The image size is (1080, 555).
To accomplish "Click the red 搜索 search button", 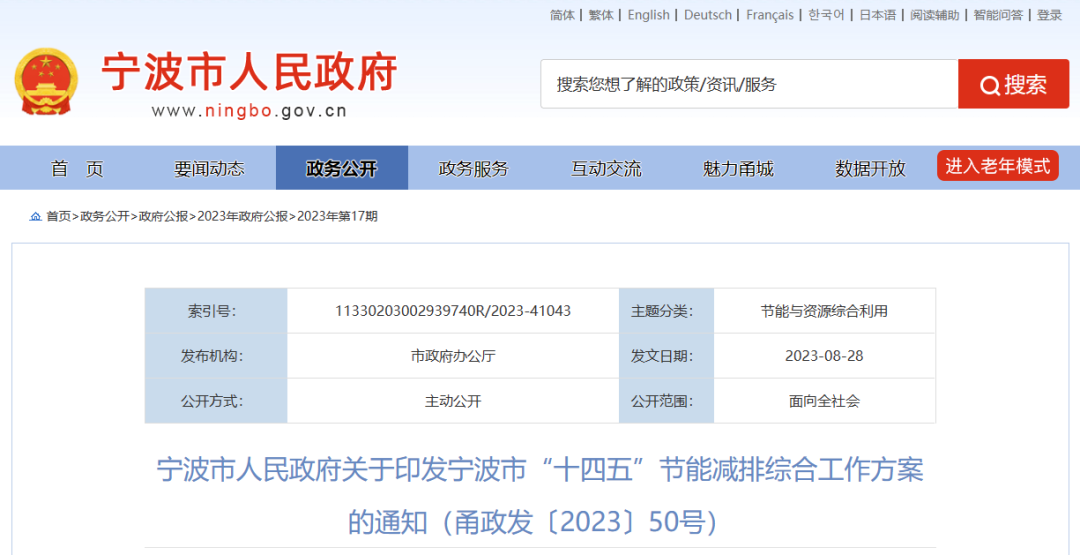I will pos(1012,84).
